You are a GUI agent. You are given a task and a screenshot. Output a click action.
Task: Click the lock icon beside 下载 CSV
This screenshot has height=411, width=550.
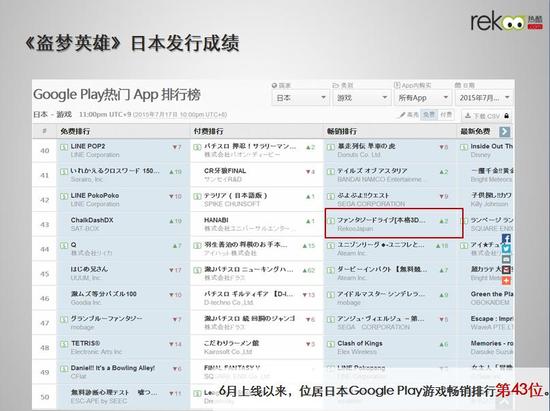click(506, 116)
